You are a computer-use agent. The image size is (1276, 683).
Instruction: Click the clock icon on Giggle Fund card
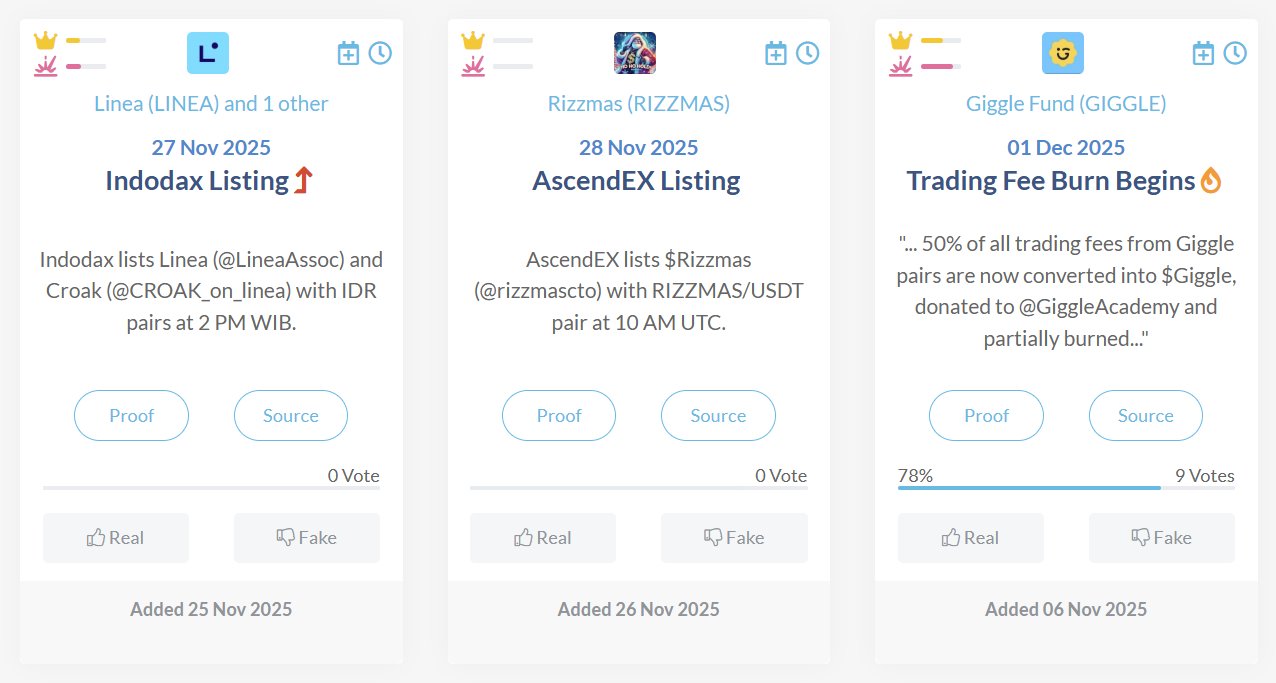coord(1235,53)
